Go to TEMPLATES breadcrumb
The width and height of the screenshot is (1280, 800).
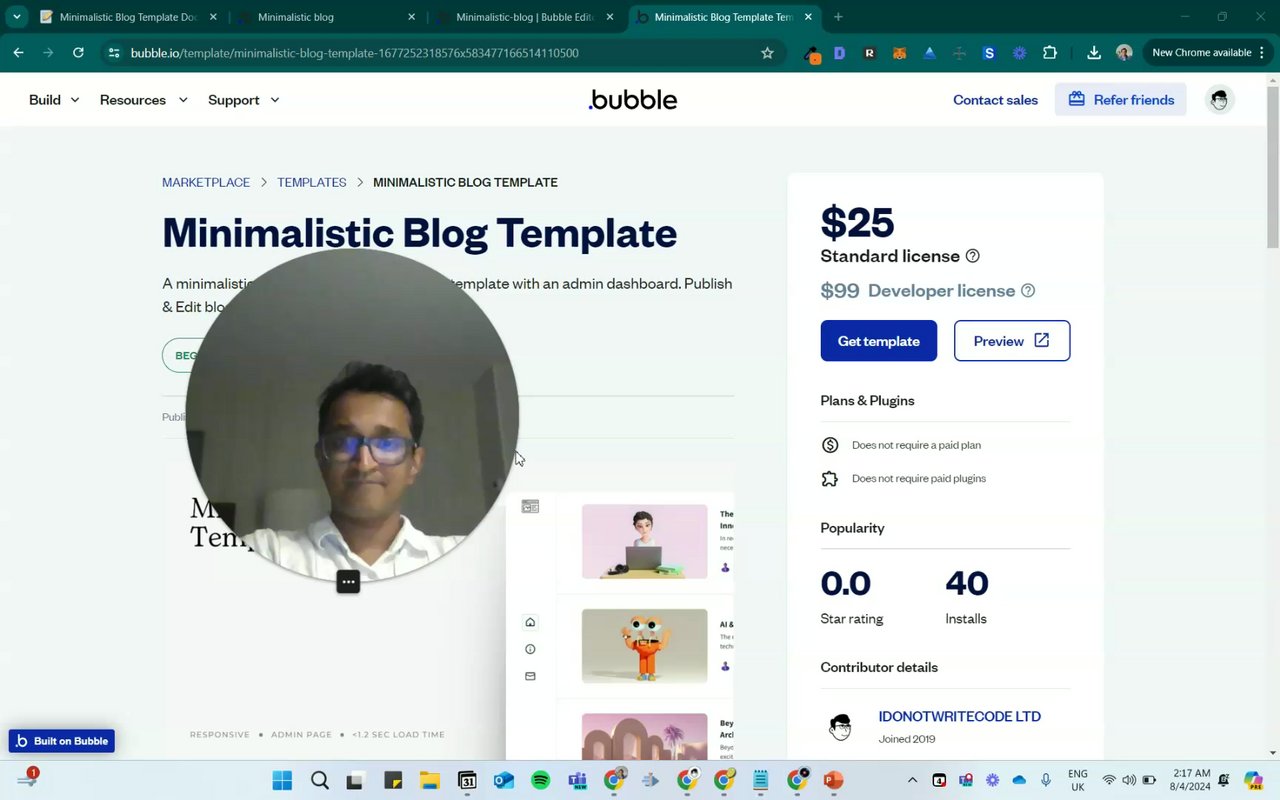tap(312, 182)
